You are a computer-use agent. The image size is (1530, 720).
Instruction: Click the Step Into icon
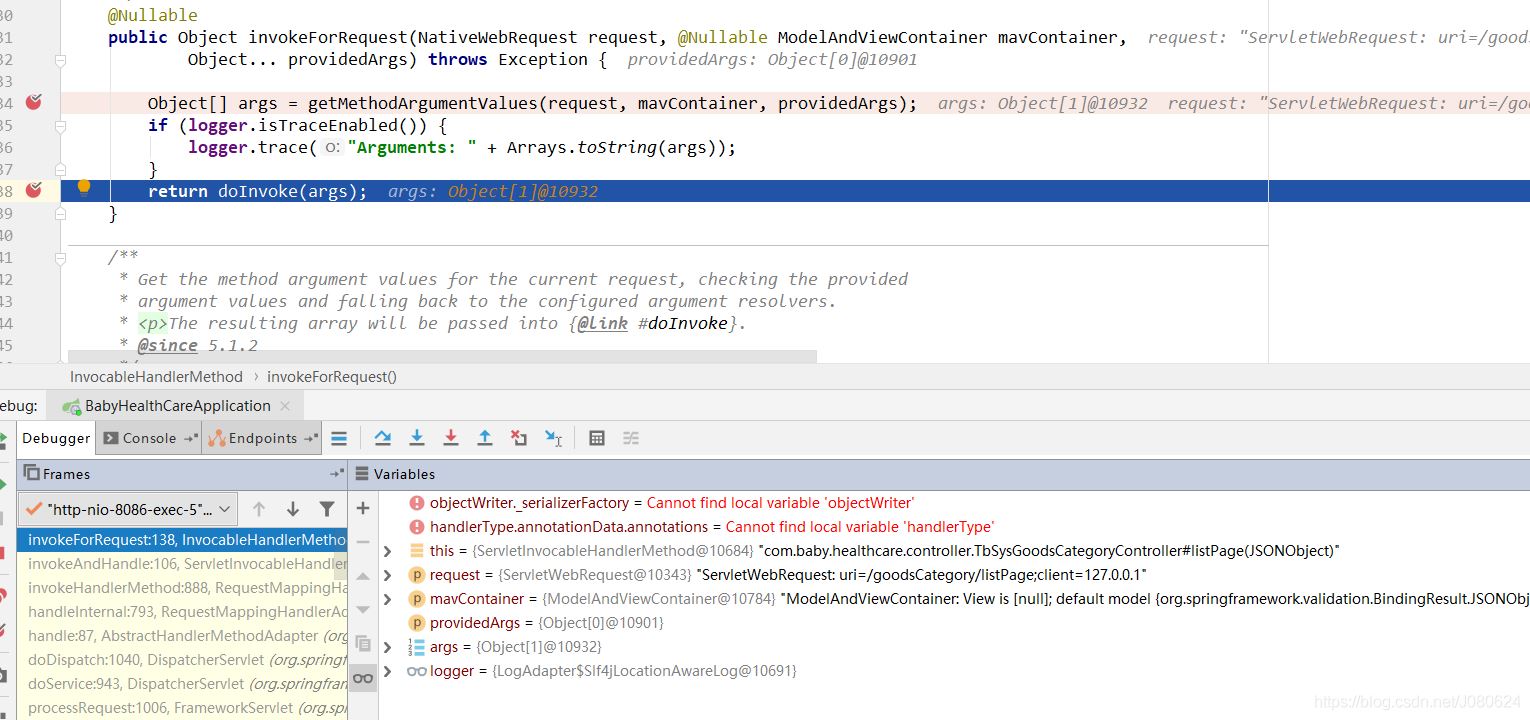417,438
